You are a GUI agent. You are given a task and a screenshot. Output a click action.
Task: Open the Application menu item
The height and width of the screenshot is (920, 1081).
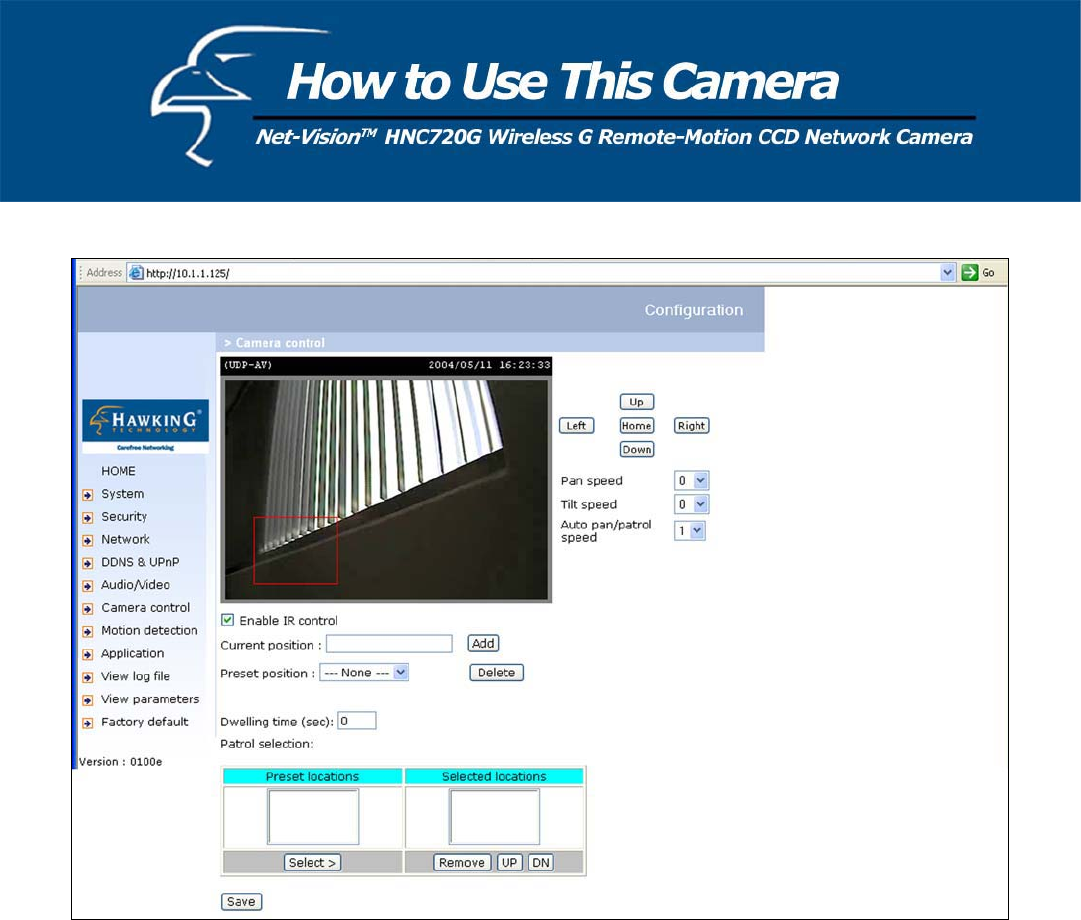132,653
